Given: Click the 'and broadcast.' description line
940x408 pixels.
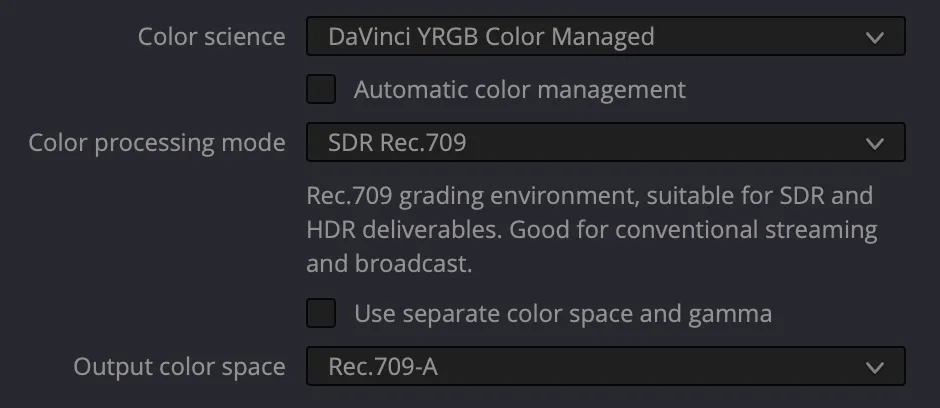Looking at the screenshot, I should (389, 264).
